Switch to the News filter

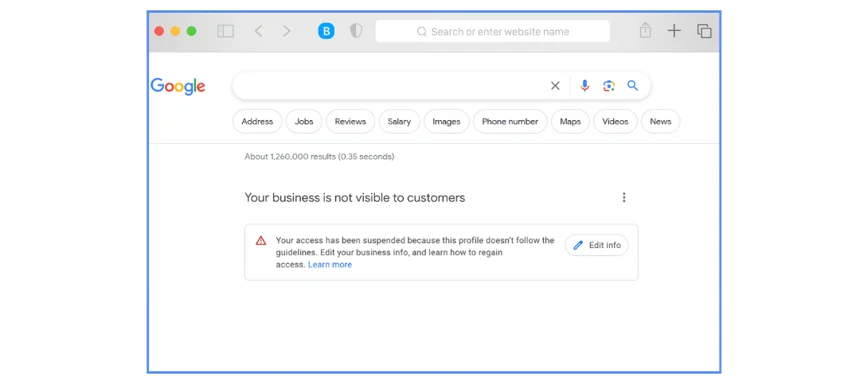(x=661, y=122)
